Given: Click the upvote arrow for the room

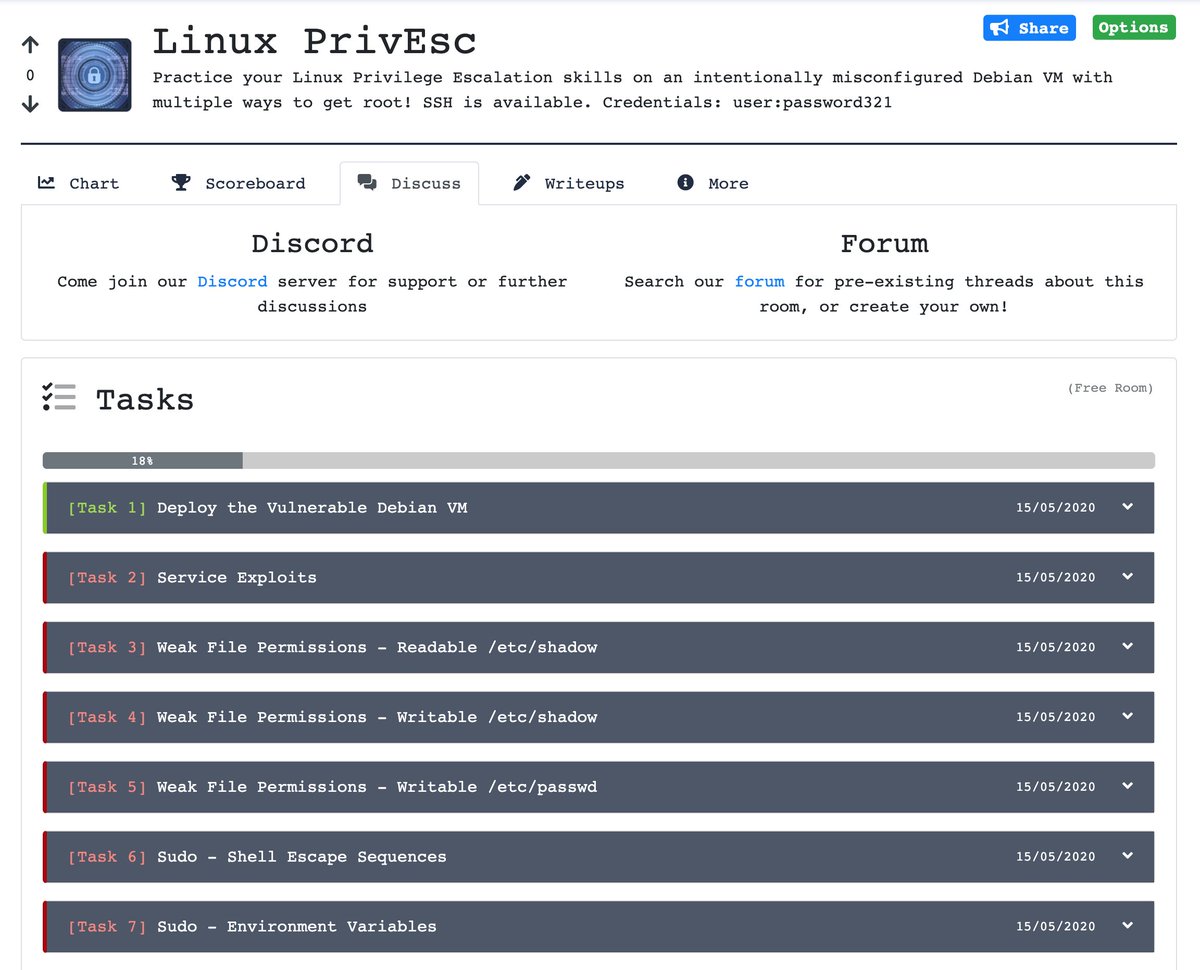Looking at the screenshot, I should coord(29,44).
